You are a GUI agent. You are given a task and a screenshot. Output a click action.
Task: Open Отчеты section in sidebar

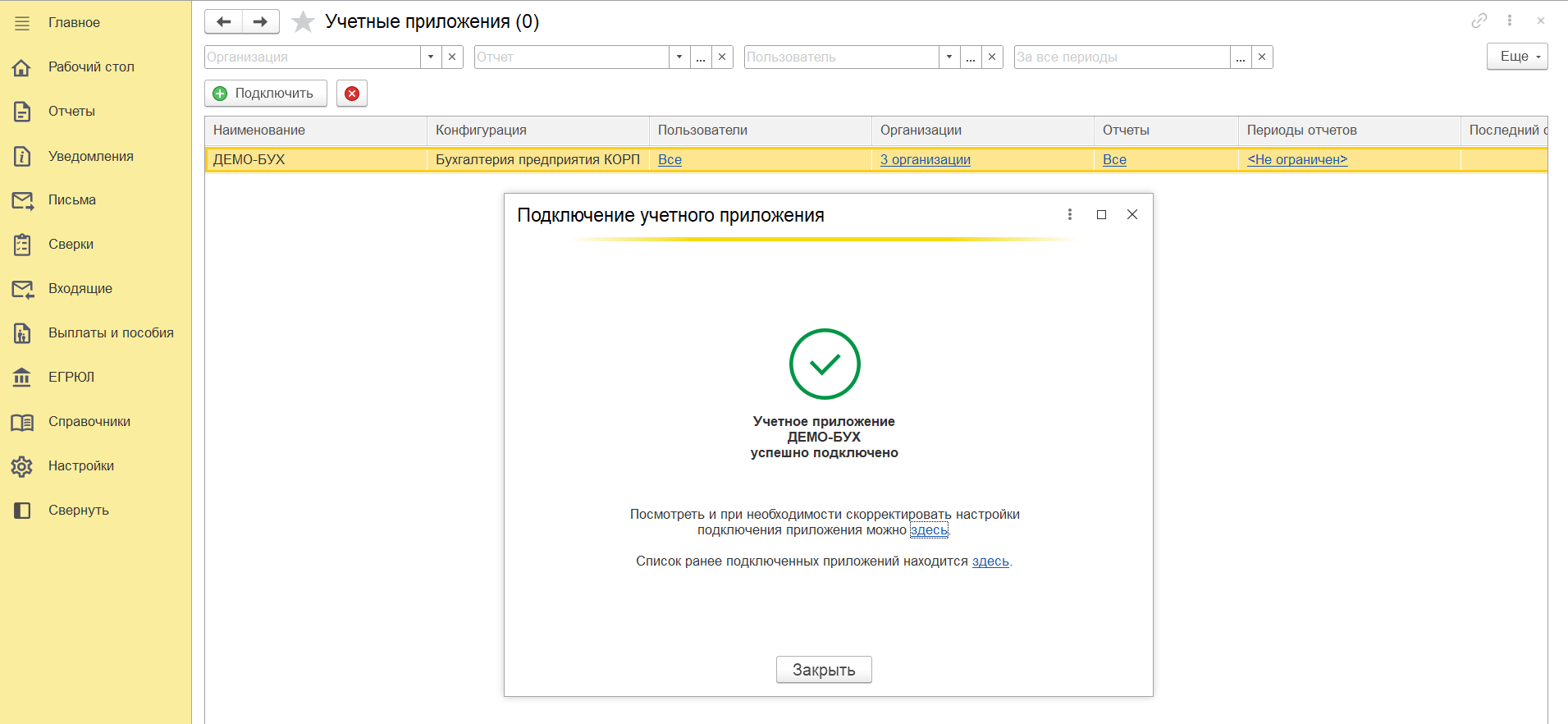pos(71,112)
